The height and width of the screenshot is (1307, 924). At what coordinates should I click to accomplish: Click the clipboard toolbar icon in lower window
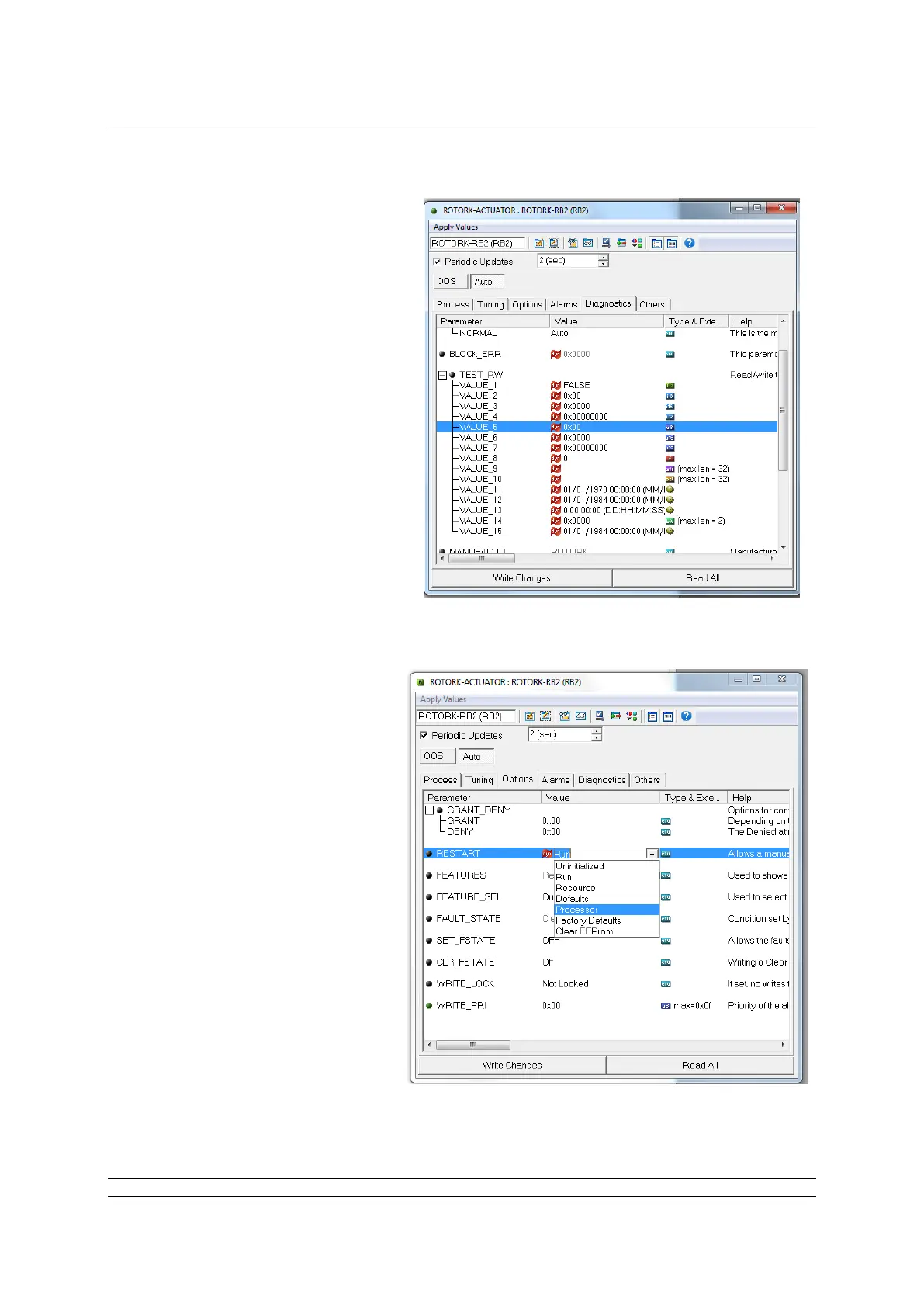(x=565, y=716)
